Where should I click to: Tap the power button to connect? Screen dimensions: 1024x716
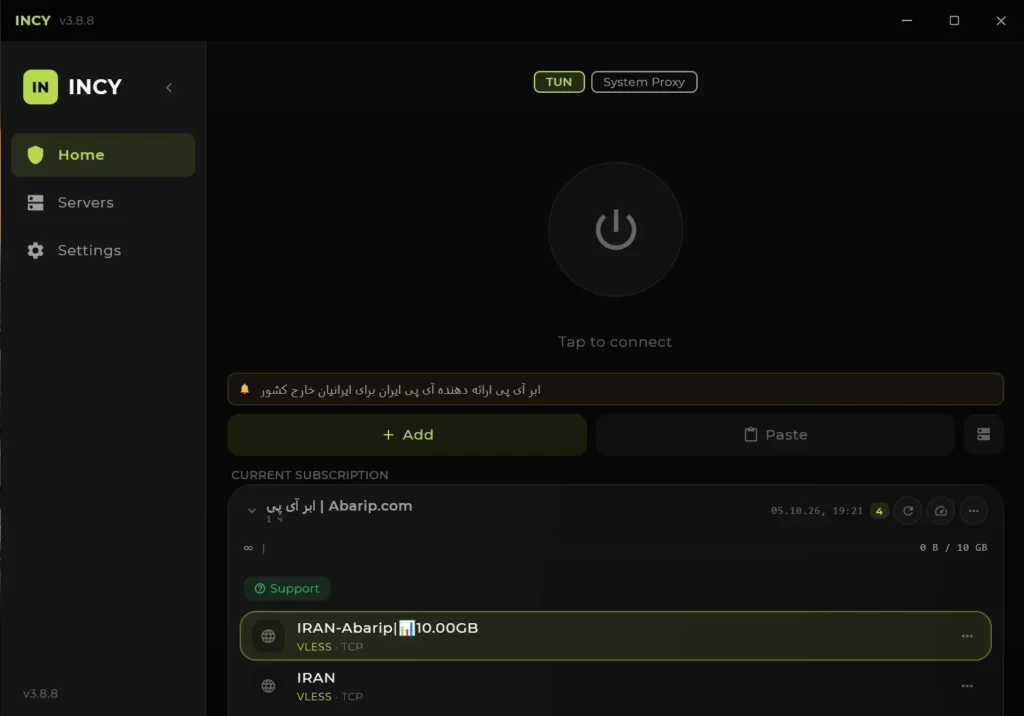click(x=615, y=229)
